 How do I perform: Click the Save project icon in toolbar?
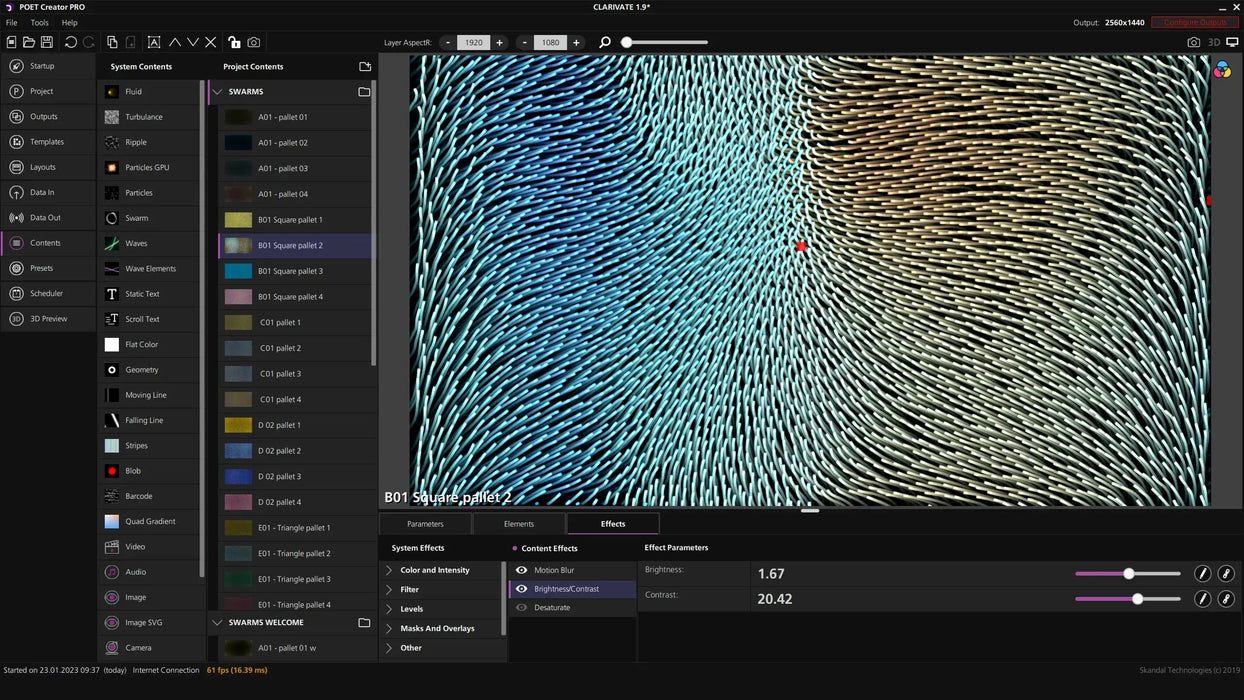pyautogui.click(x=47, y=43)
